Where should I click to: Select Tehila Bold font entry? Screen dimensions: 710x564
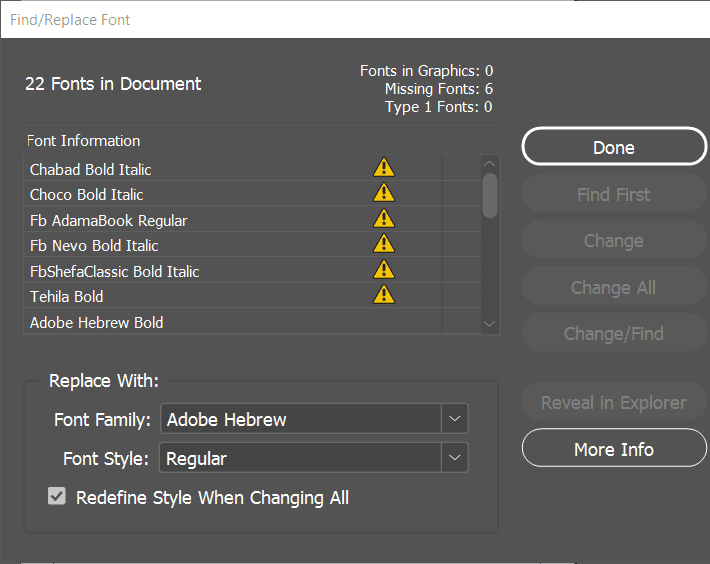point(67,296)
